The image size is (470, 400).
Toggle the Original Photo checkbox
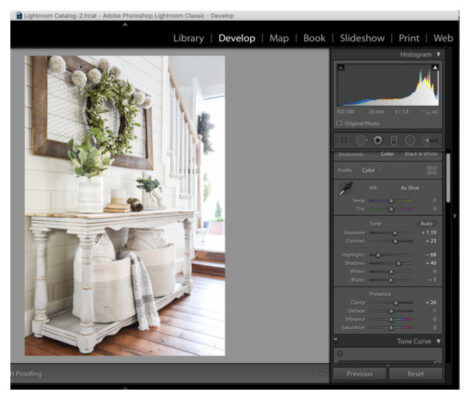[339, 123]
